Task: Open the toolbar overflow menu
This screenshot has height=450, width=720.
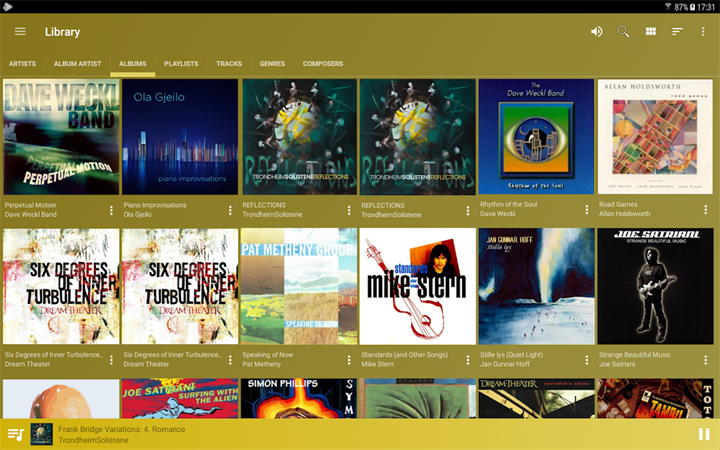Action: click(x=703, y=31)
